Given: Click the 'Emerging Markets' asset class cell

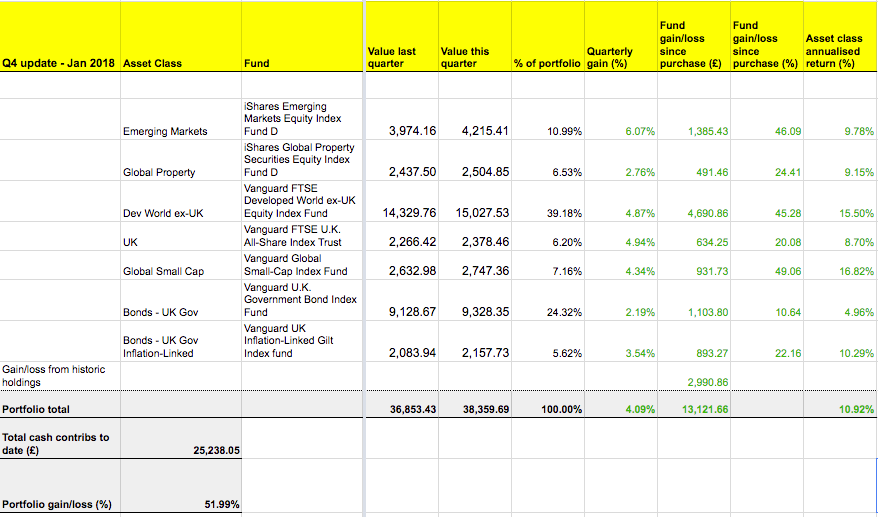Looking at the screenshot, I should 165,131.
